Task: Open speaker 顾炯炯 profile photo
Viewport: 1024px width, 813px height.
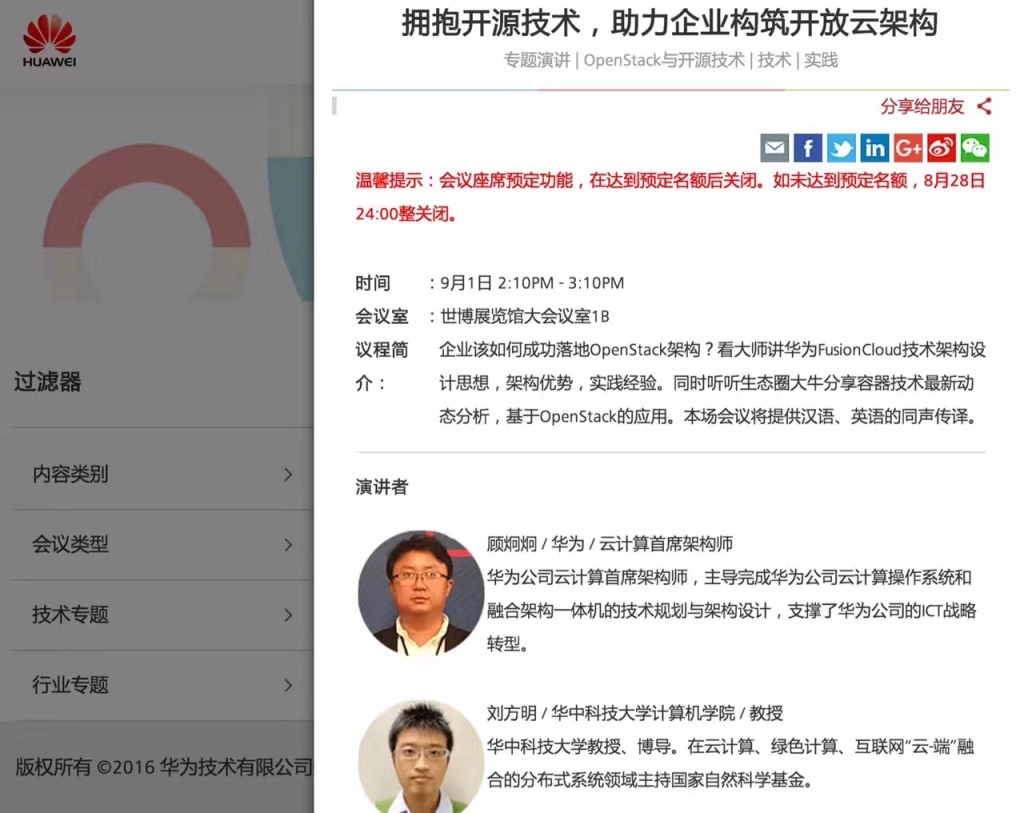Action: (421, 593)
